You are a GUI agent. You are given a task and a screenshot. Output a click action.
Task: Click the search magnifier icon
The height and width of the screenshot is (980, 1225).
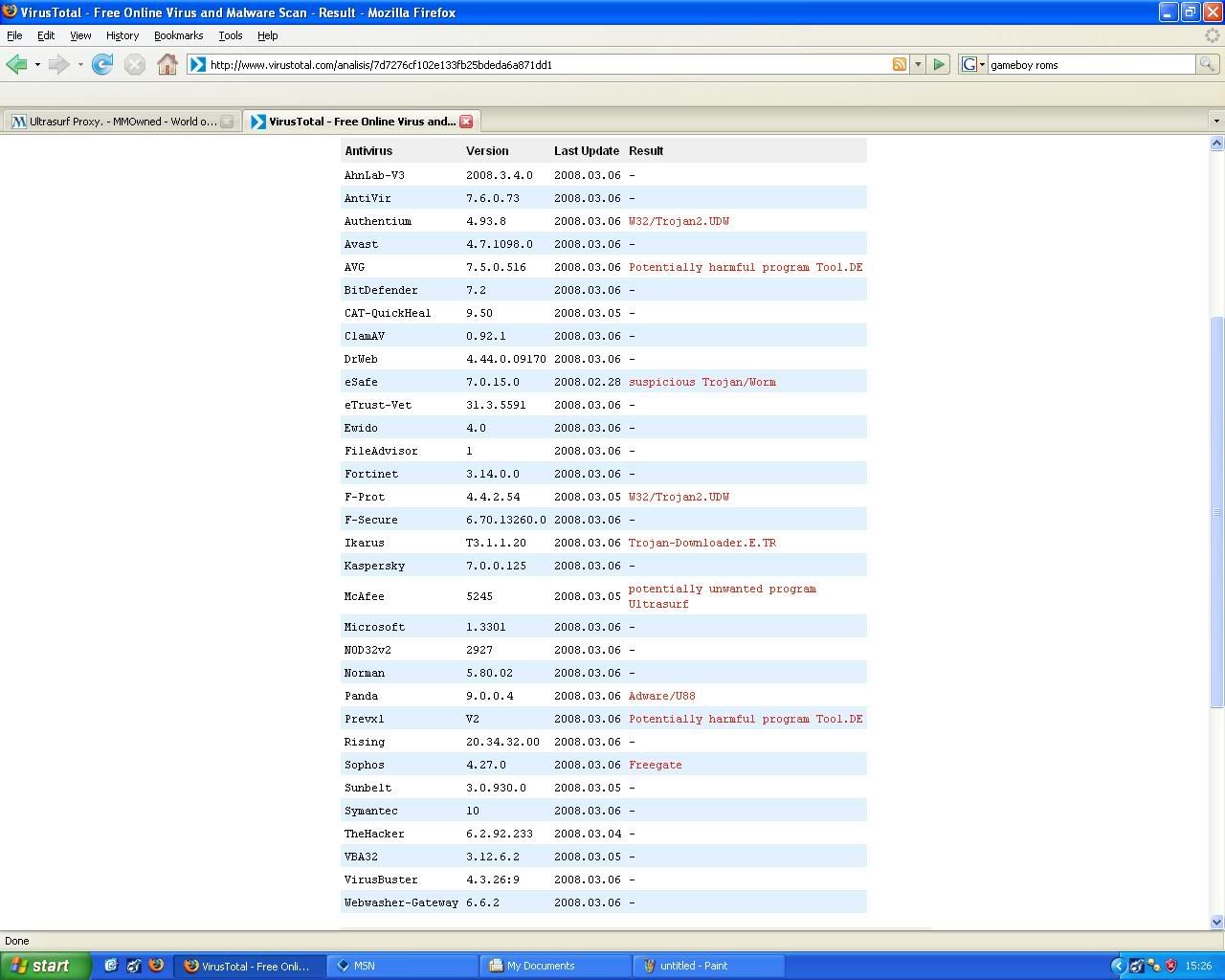(1207, 64)
